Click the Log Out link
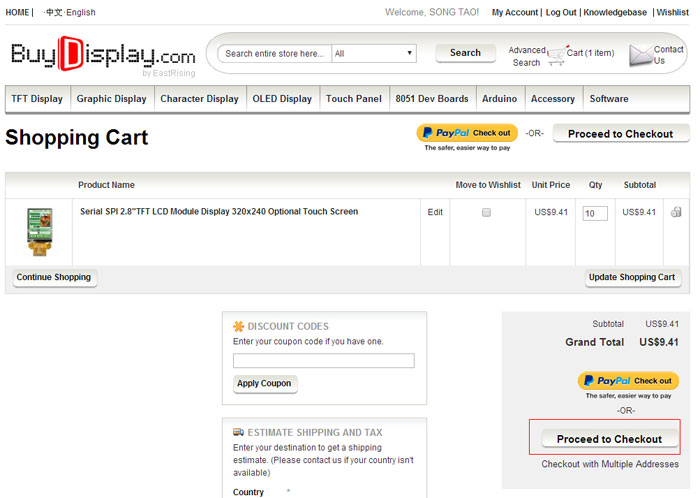This screenshot has height=498, width=700. tap(561, 12)
